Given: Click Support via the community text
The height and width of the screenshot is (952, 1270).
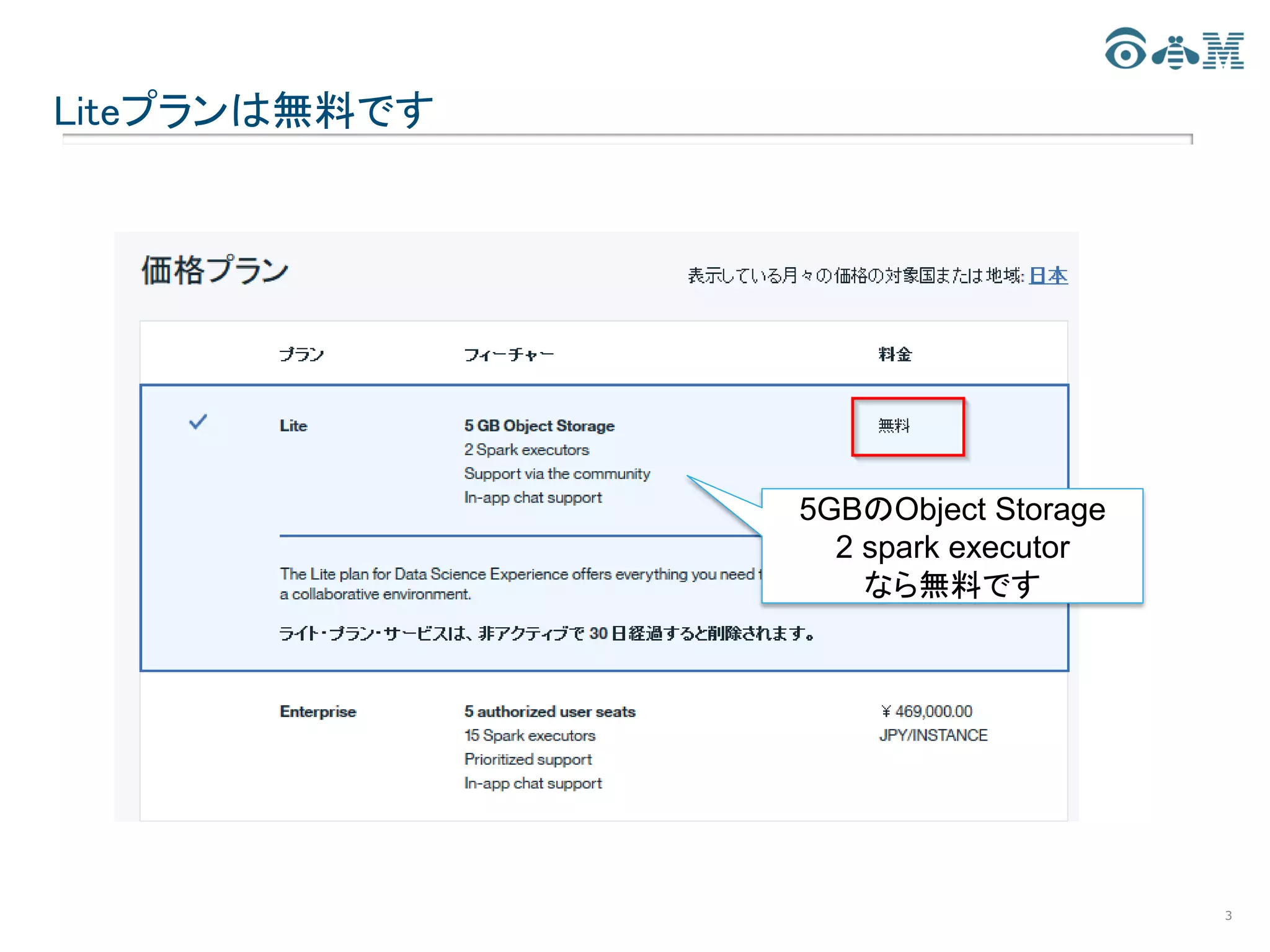Looking at the screenshot, I should (557, 474).
